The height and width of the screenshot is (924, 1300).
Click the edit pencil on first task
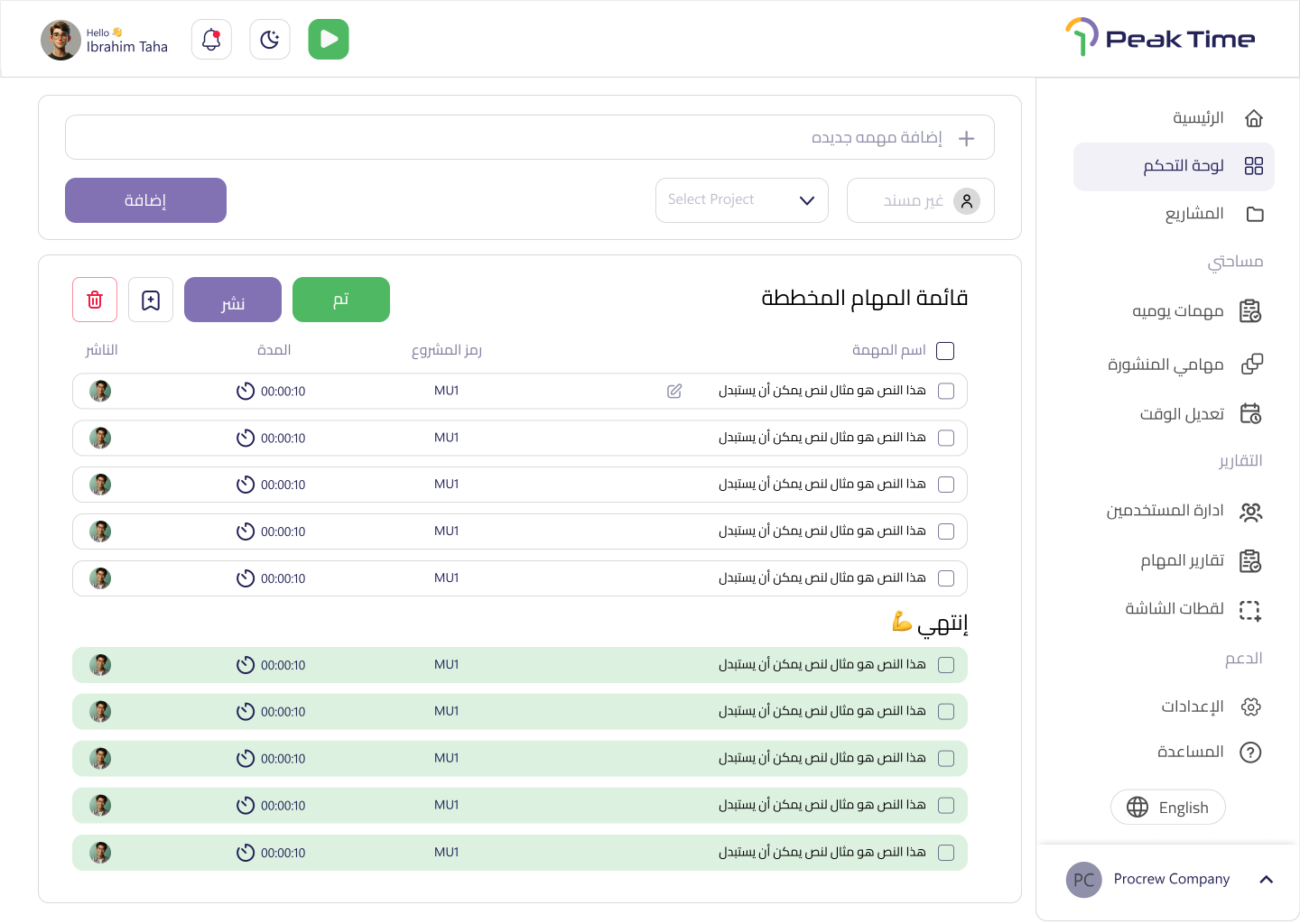coord(674,391)
